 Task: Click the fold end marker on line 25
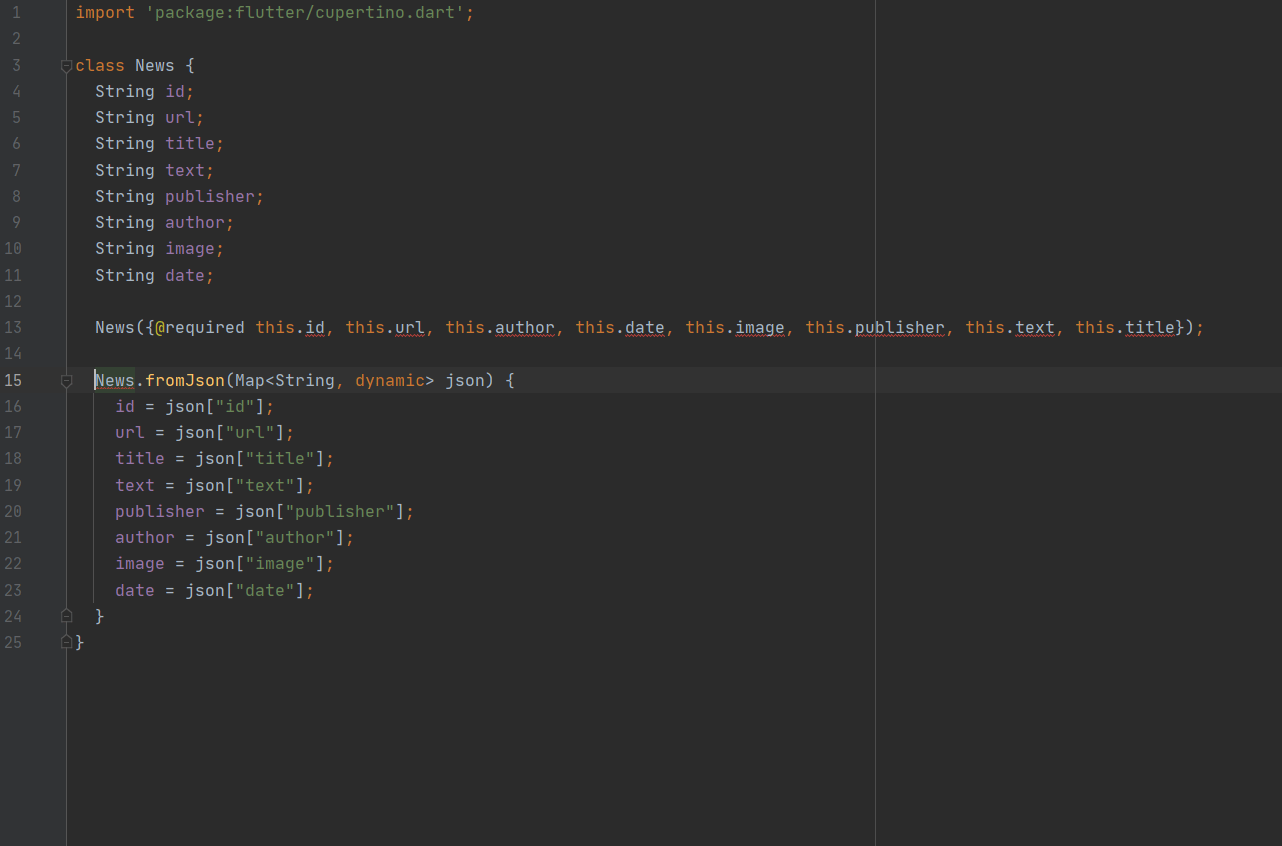(x=66, y=642)
